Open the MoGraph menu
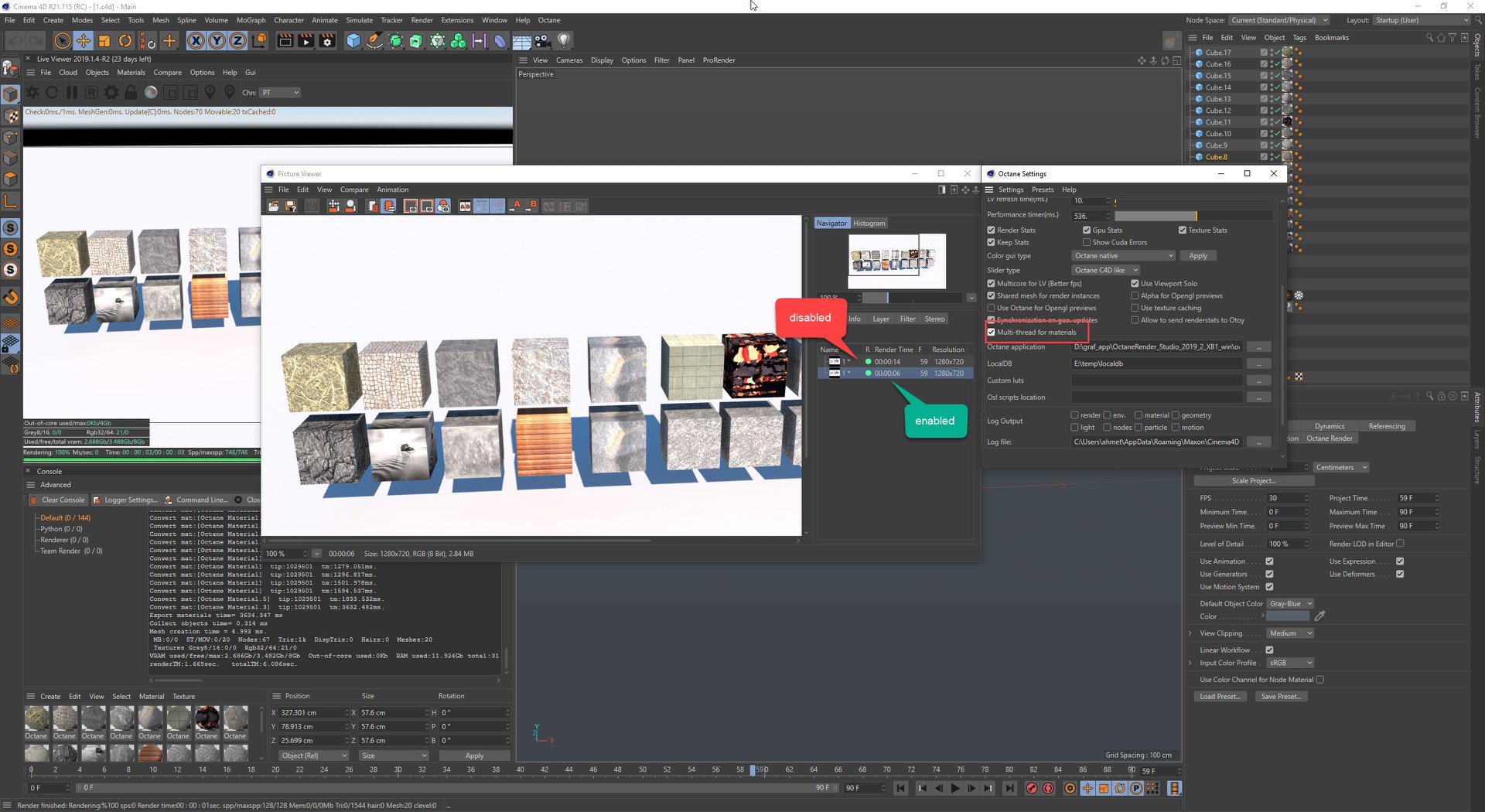Image resolution: width=1485 pixels, height=812 pixels. 251,20
